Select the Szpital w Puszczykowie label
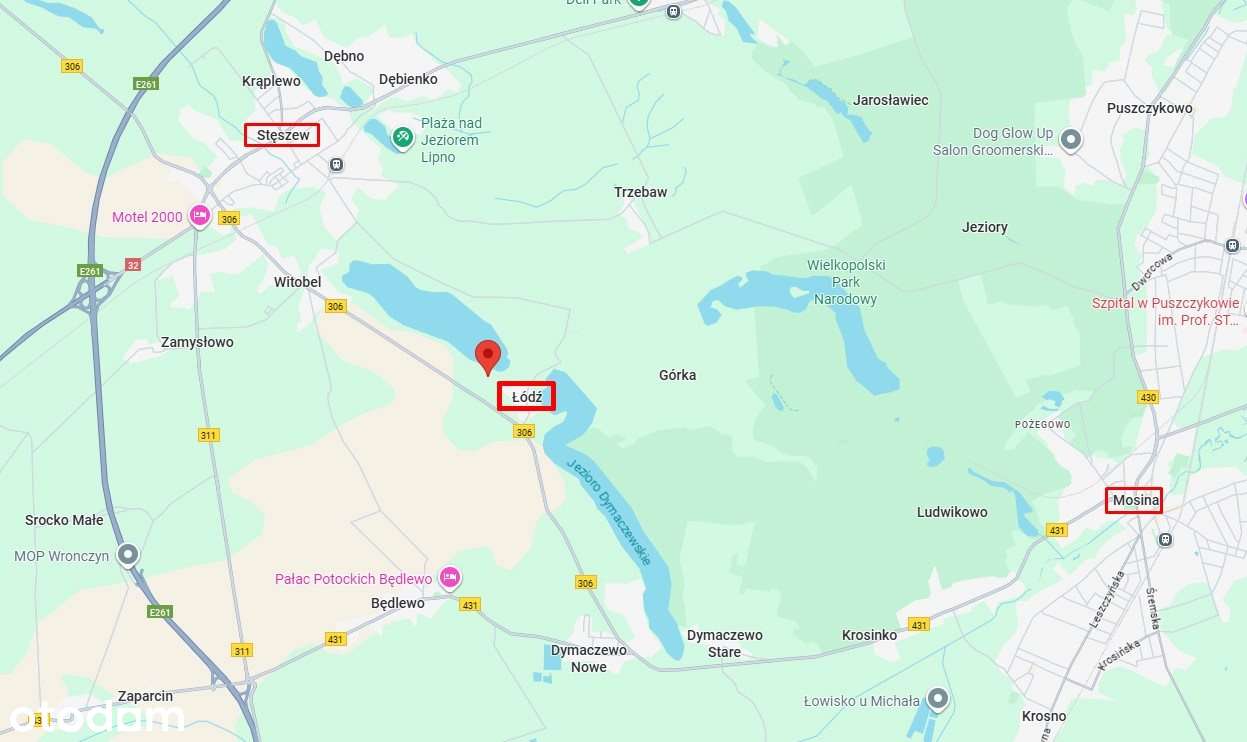Screen dimensions: 1247x742 coord(1166,312)
